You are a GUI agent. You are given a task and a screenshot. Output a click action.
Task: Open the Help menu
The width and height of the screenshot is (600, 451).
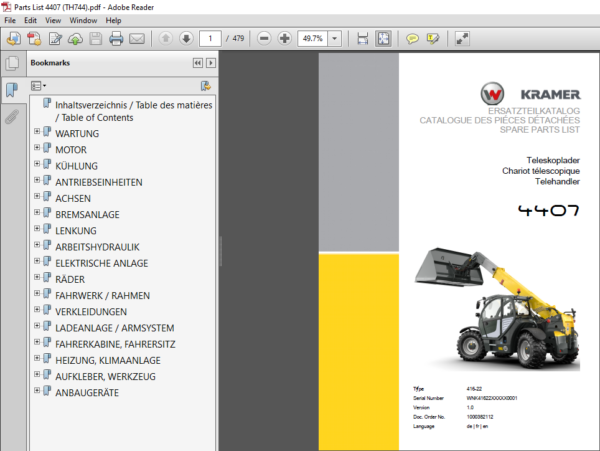coord(113,20)
